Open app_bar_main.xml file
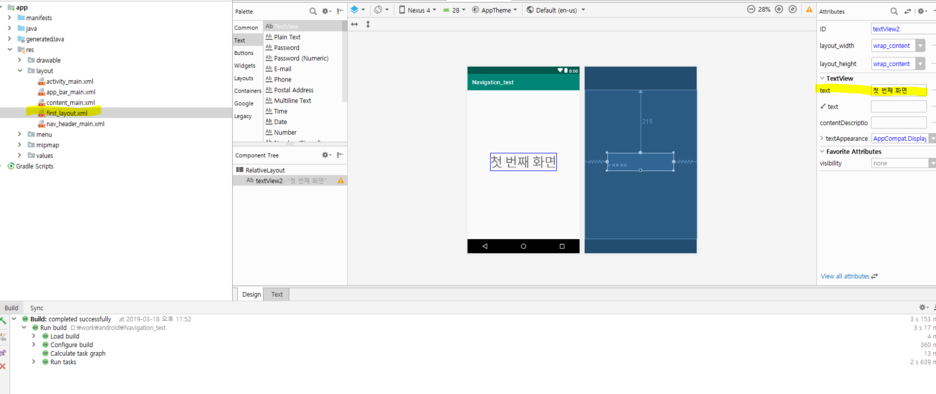This screenshot has width=936, height=394. pos(70,92)
